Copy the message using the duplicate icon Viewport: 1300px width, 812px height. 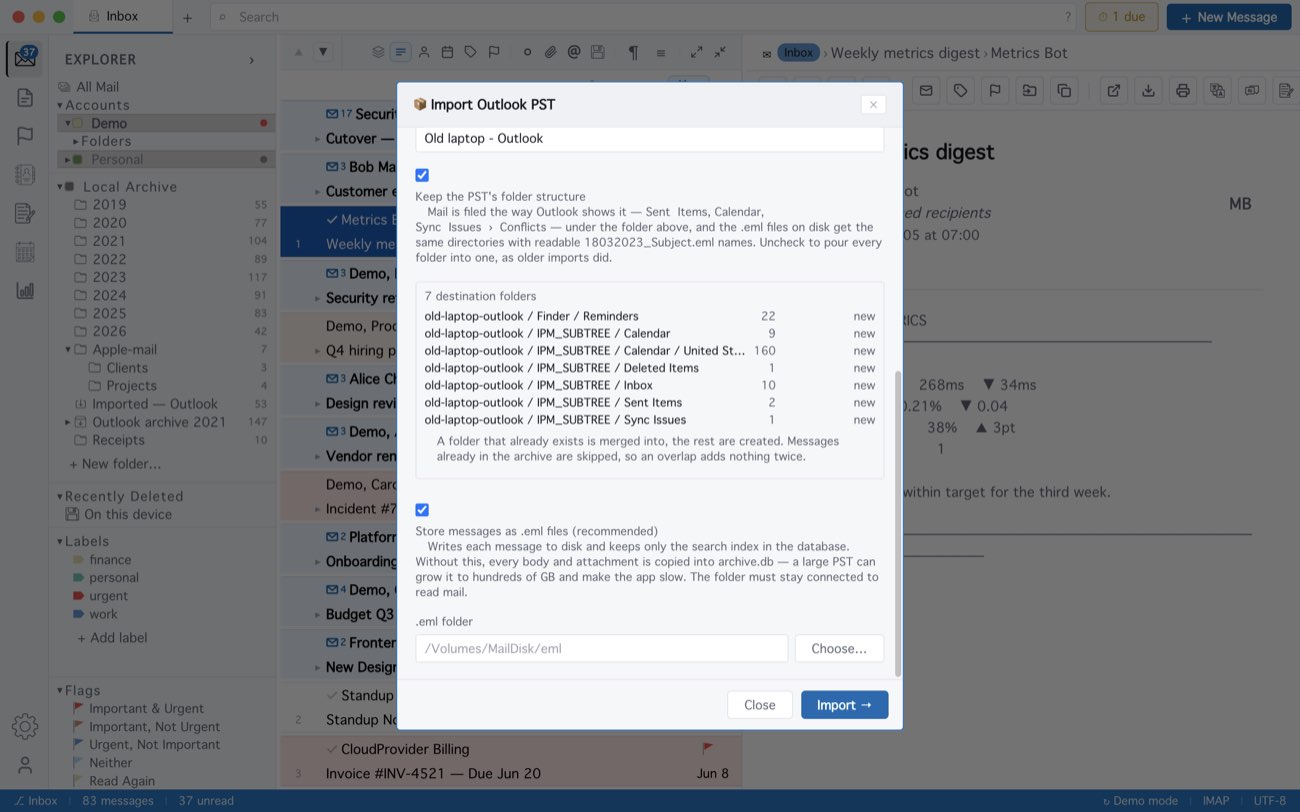(1064, 91)
